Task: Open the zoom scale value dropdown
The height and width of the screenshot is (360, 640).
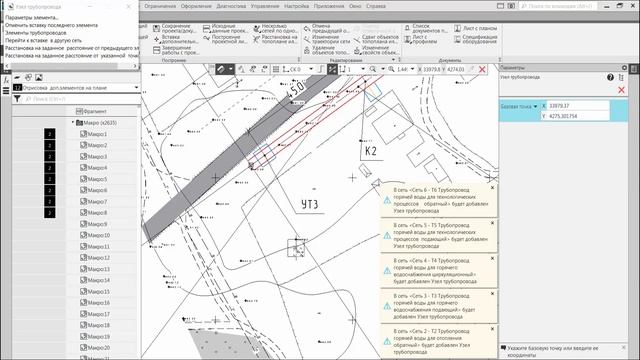Action: (413, 69)
